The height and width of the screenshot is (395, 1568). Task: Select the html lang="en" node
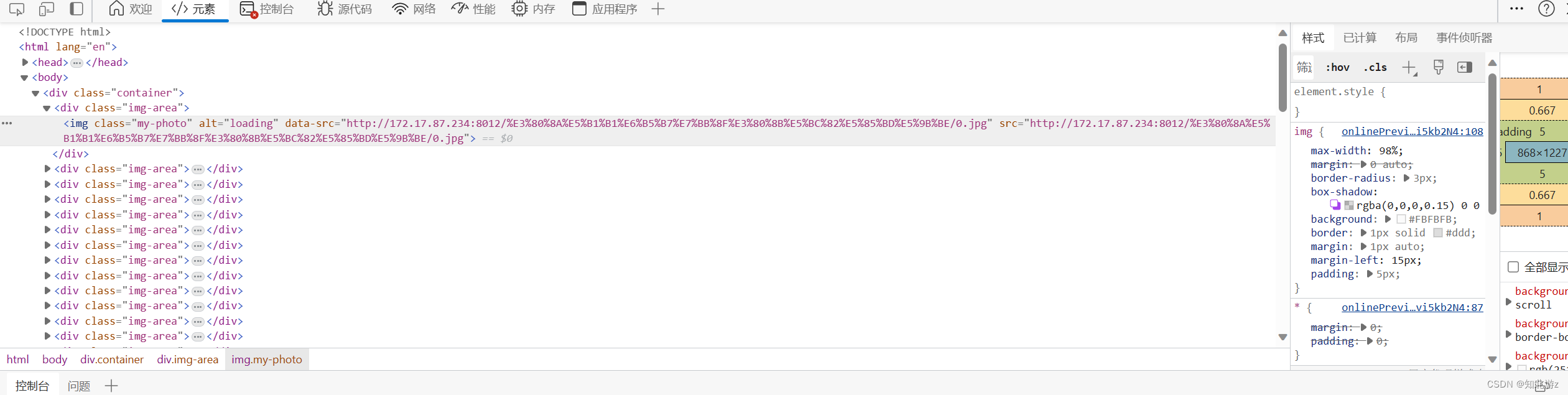tap(68, 47)
